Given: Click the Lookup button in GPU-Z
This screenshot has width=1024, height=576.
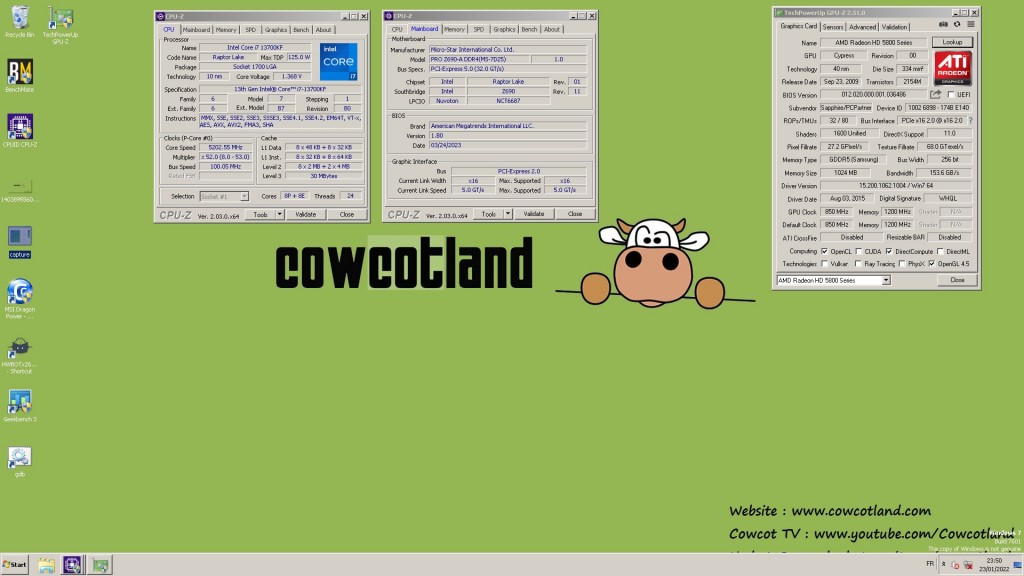Looking at the screenshot, I should click(952, 42).
